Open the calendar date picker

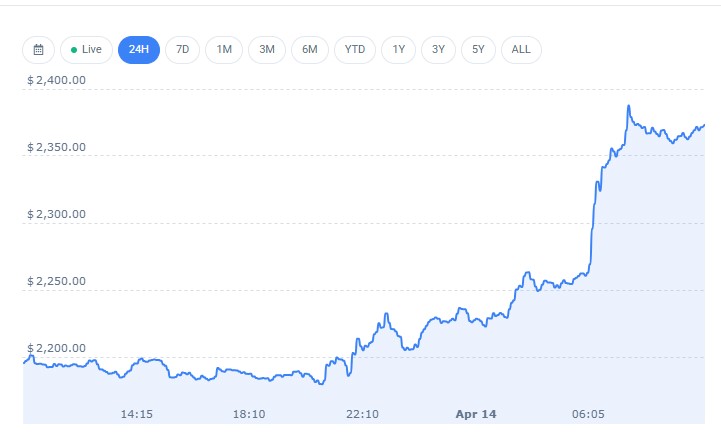pyautogui.click(x=38, y=49)
